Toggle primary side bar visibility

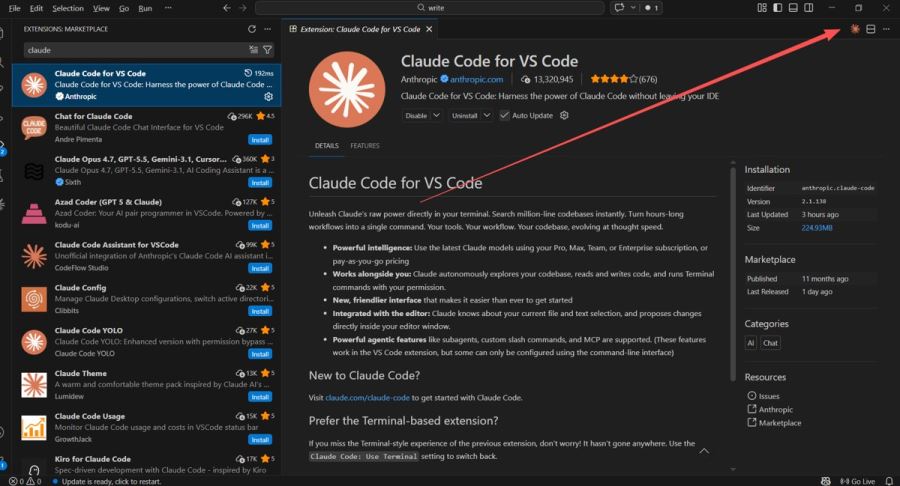(777, 7)
